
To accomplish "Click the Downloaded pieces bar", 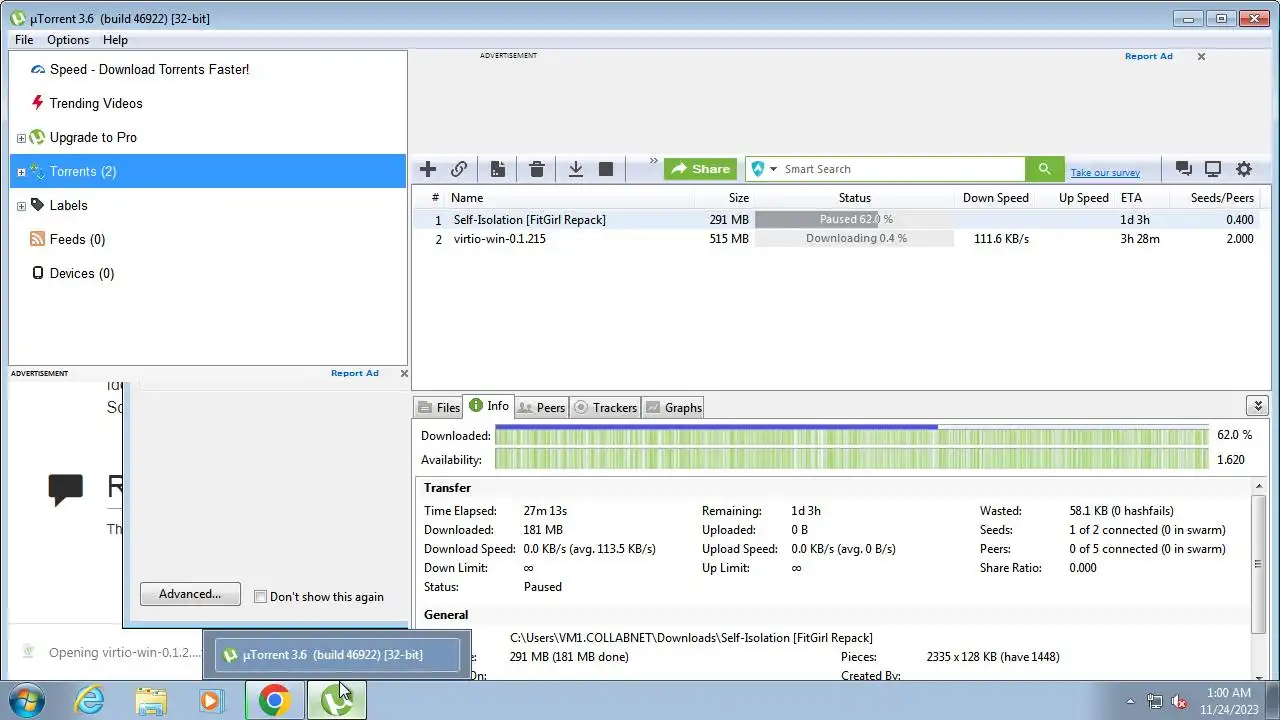I will pyautogui.click(x=851, y=435).
